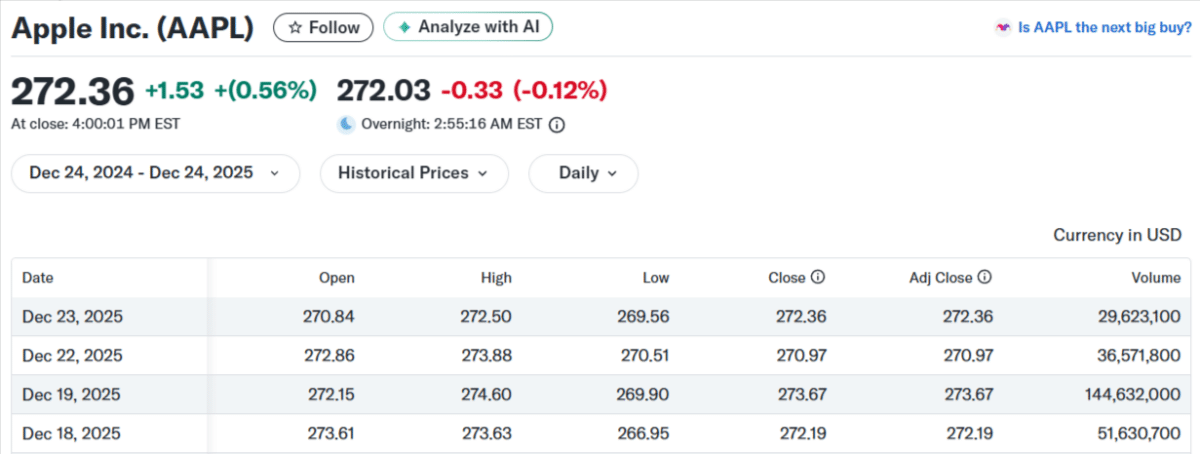The image size is (1200, 454).
Task: Open the Daily frequency dropdown
Action: [583, 173]
